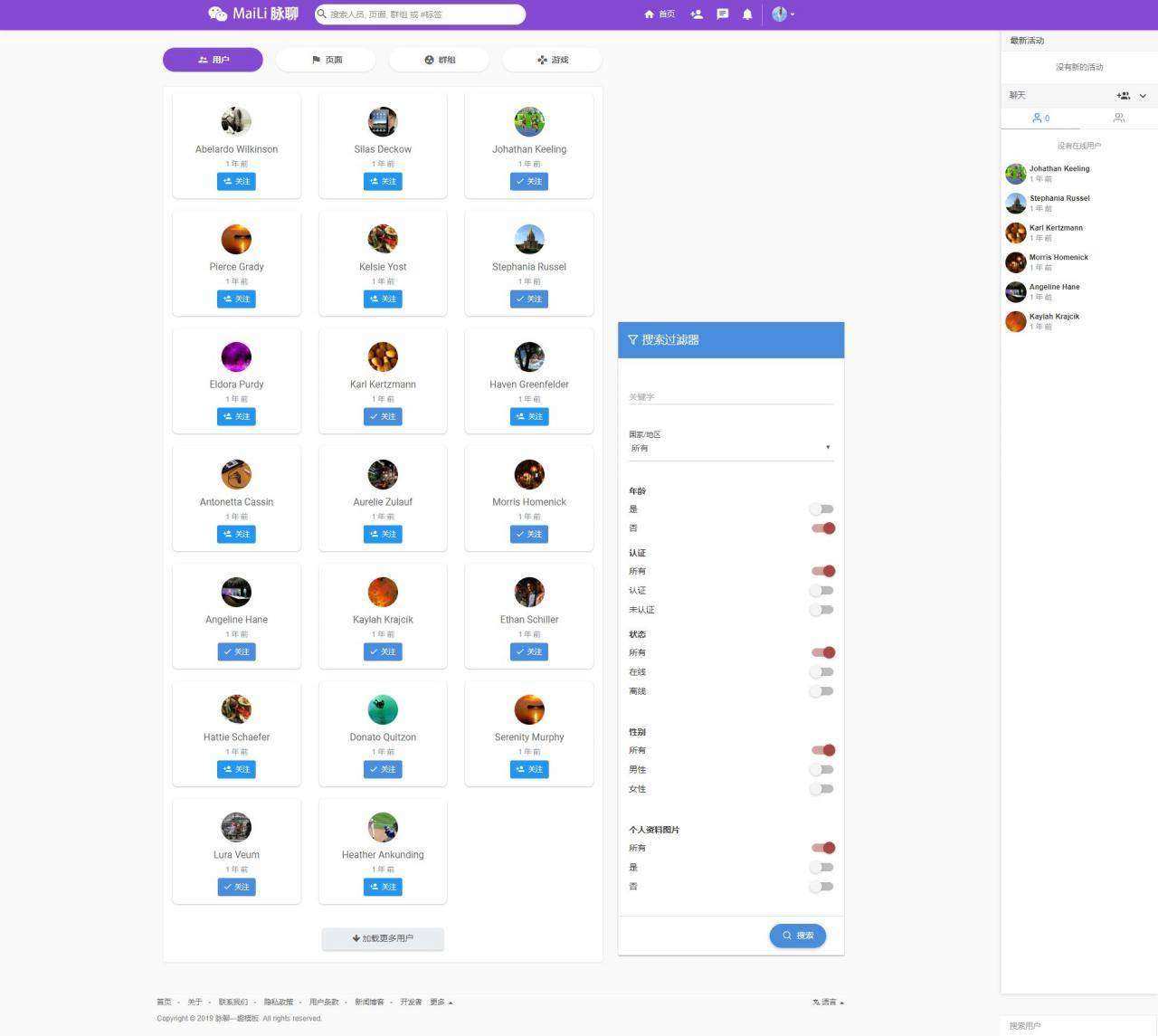Image resolution: width=1158 pixels, height=1036 pixels.
Task: Open the messages chat icon in navbar
Action: coord(722,14)
